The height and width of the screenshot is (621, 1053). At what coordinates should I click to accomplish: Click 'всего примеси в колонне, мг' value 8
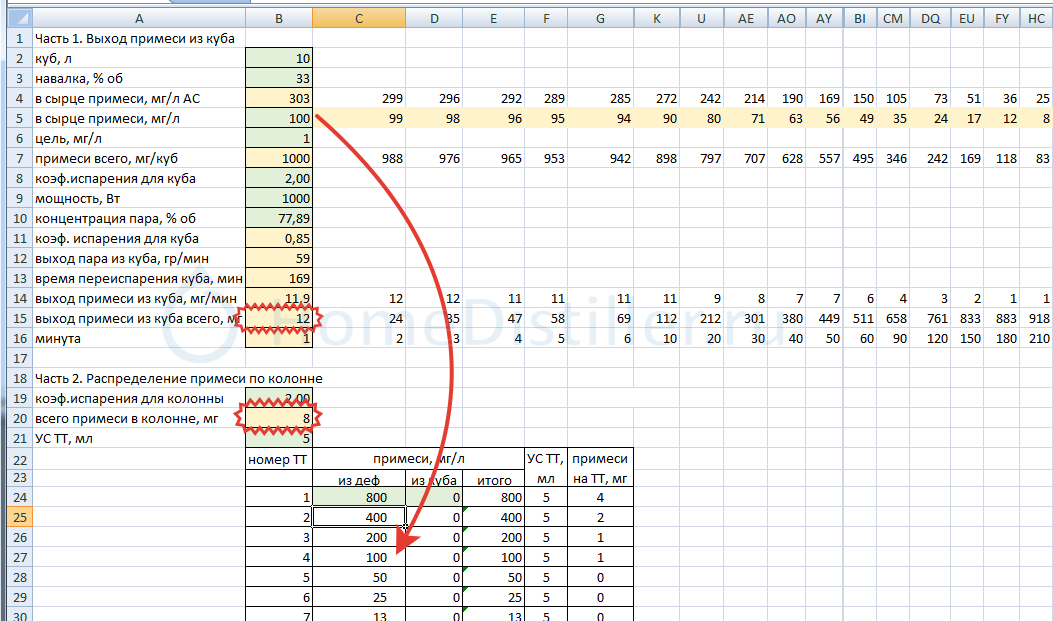point(279,418)
